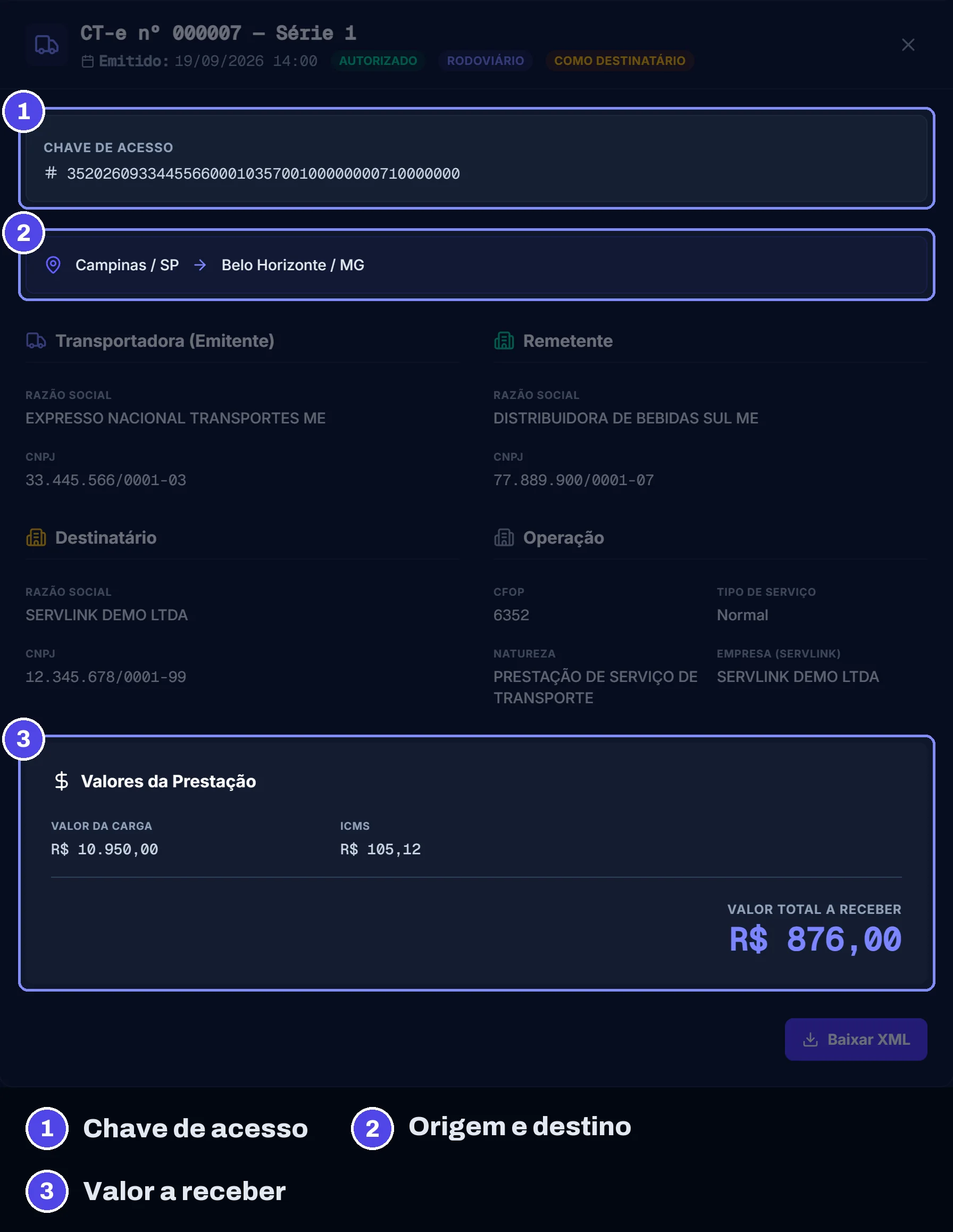Image resolution: width=953 pixels, height=1232 pixels.
Task: Click the map pin icon beside Campinas / SP
Action: [x=53, y=264]
